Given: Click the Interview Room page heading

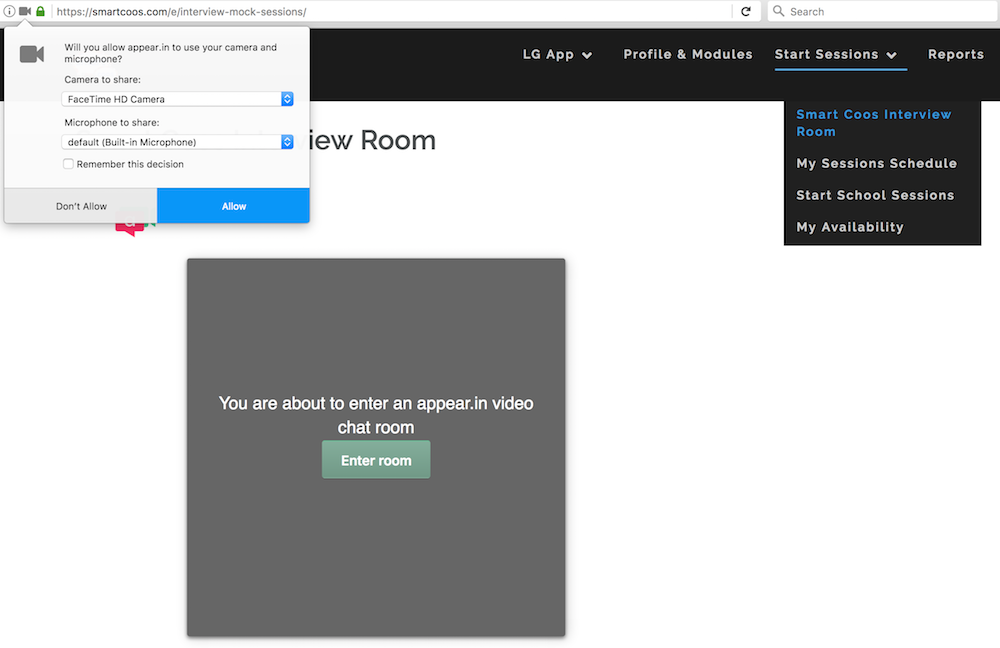Looking at the screenshot, I should click(x=372, y=140).
